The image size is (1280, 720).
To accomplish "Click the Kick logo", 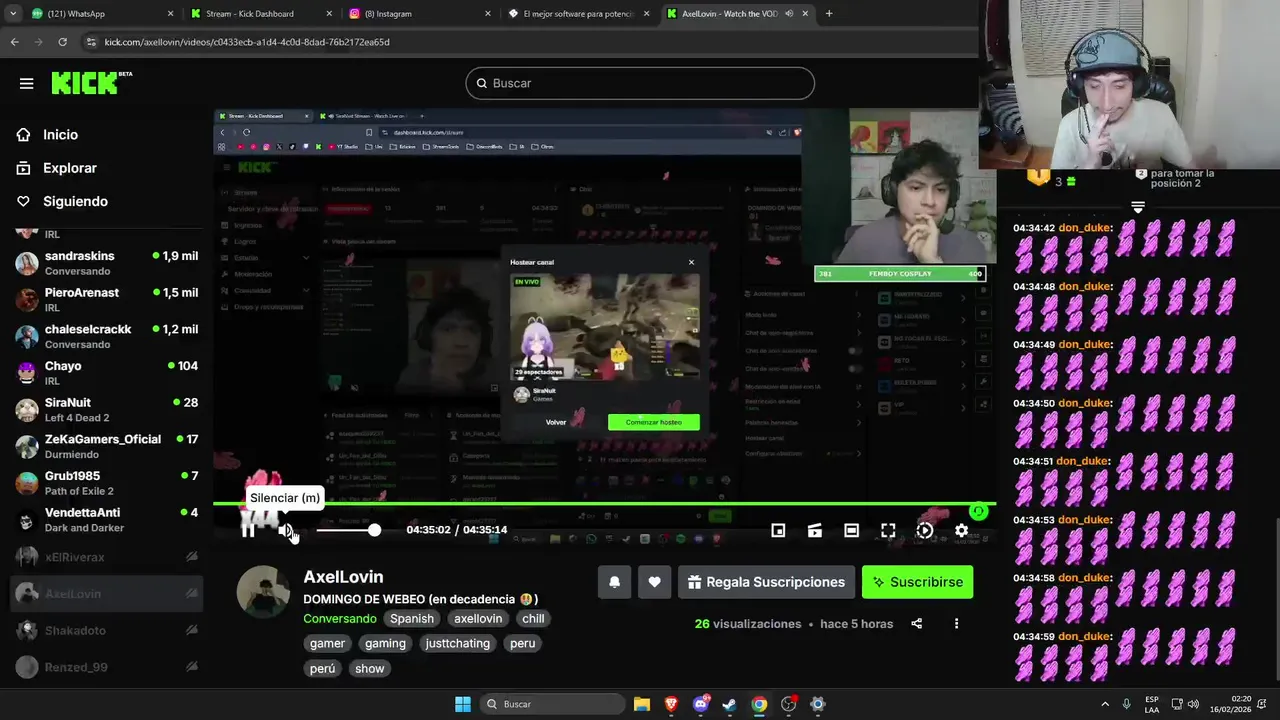I will tap(91, 83).
